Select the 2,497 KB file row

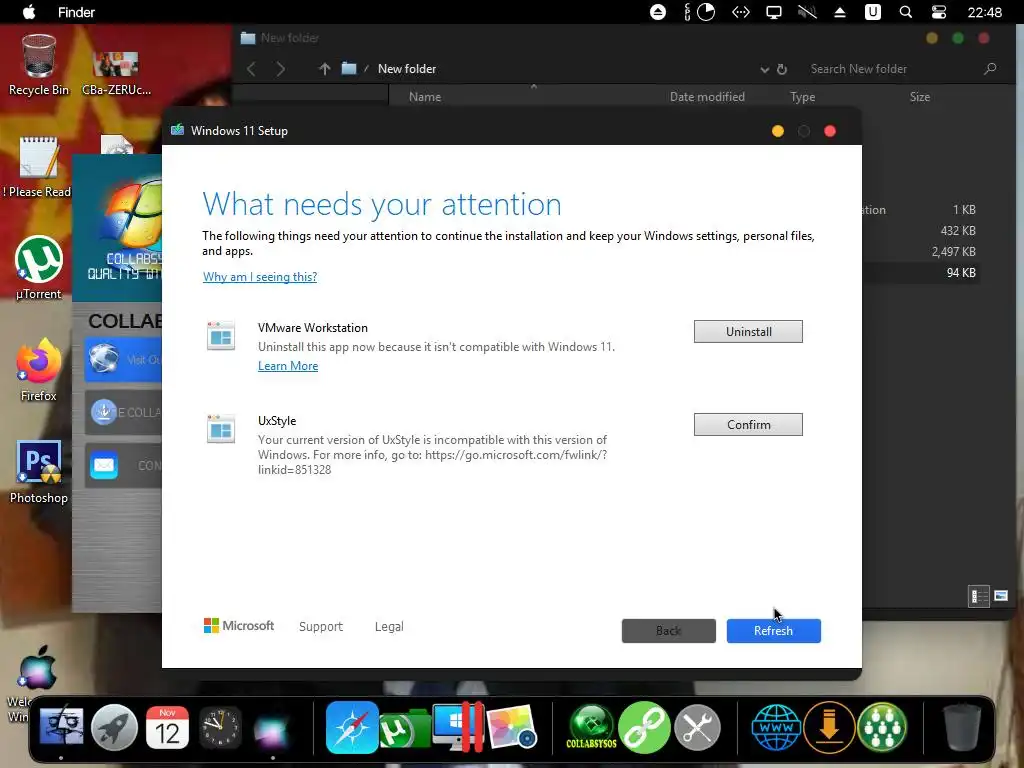(921, 251)
